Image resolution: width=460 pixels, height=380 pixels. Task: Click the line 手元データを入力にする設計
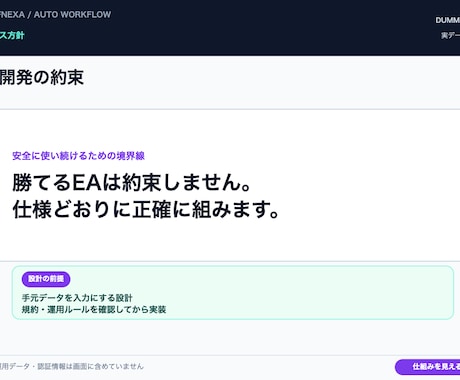coord(77,298)
